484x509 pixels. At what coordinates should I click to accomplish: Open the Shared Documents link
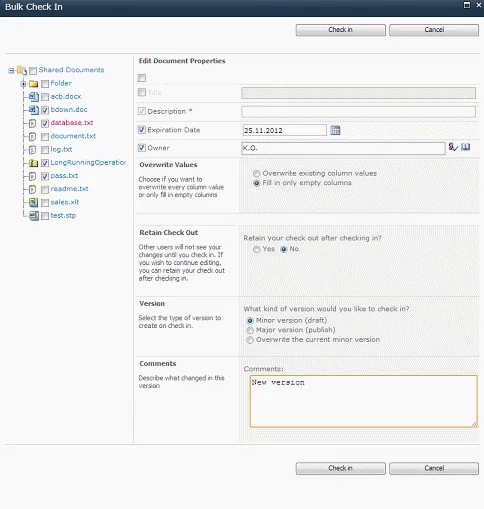tap(71, 70)
